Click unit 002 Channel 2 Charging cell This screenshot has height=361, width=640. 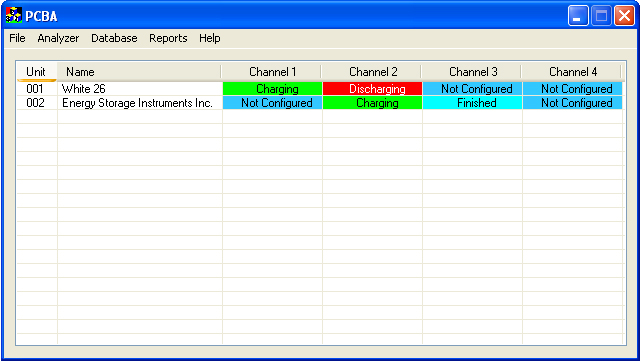[x=372, y=103]
